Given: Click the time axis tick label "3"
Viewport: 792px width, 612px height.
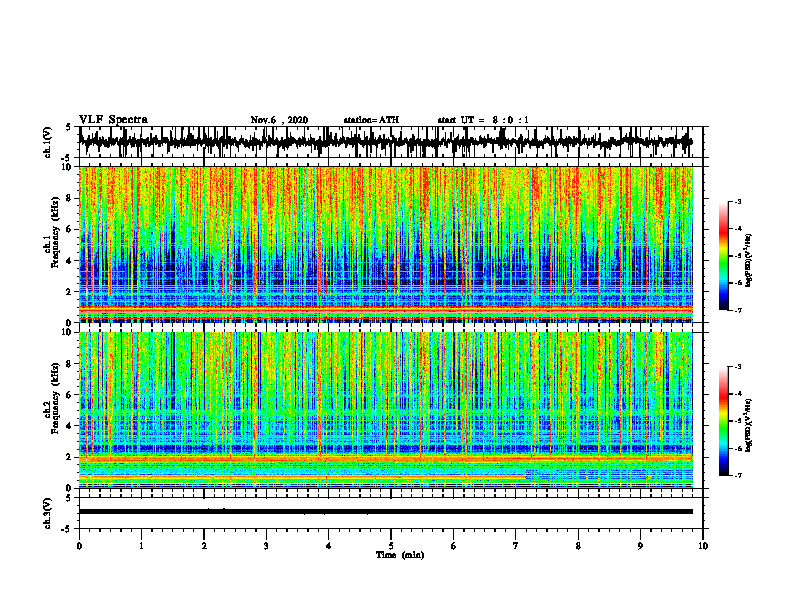Looking at the screenshot, I should click(266, 546).
